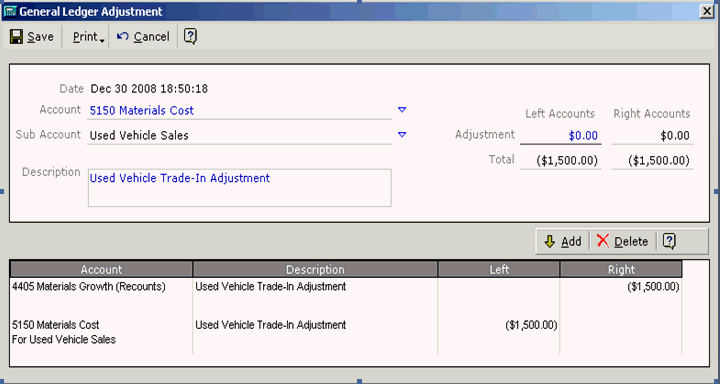Click the Description text box
This screenshot has width=720, height=384.
240,188
